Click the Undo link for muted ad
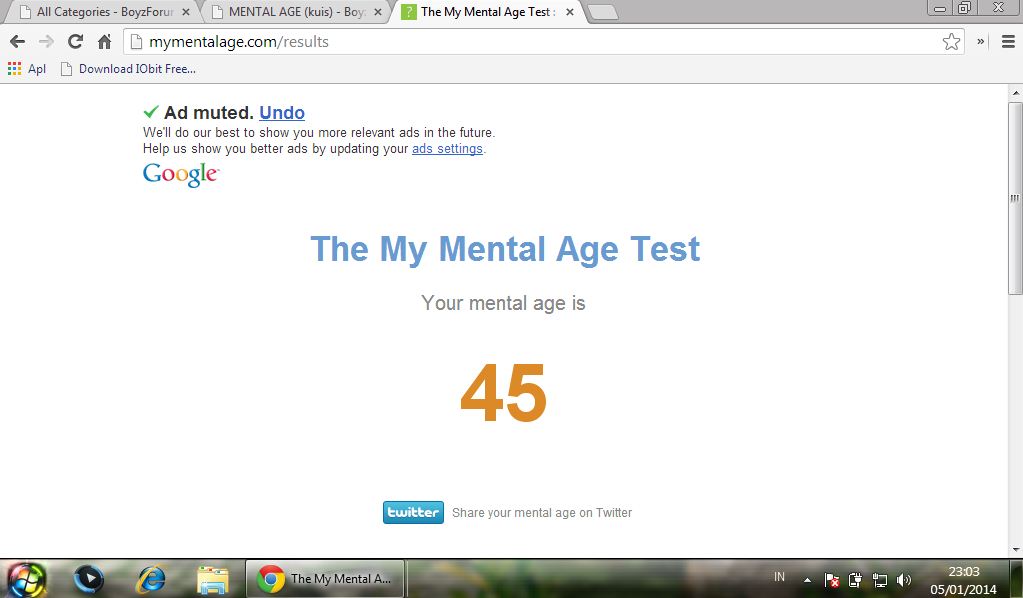 click(282, 113)
